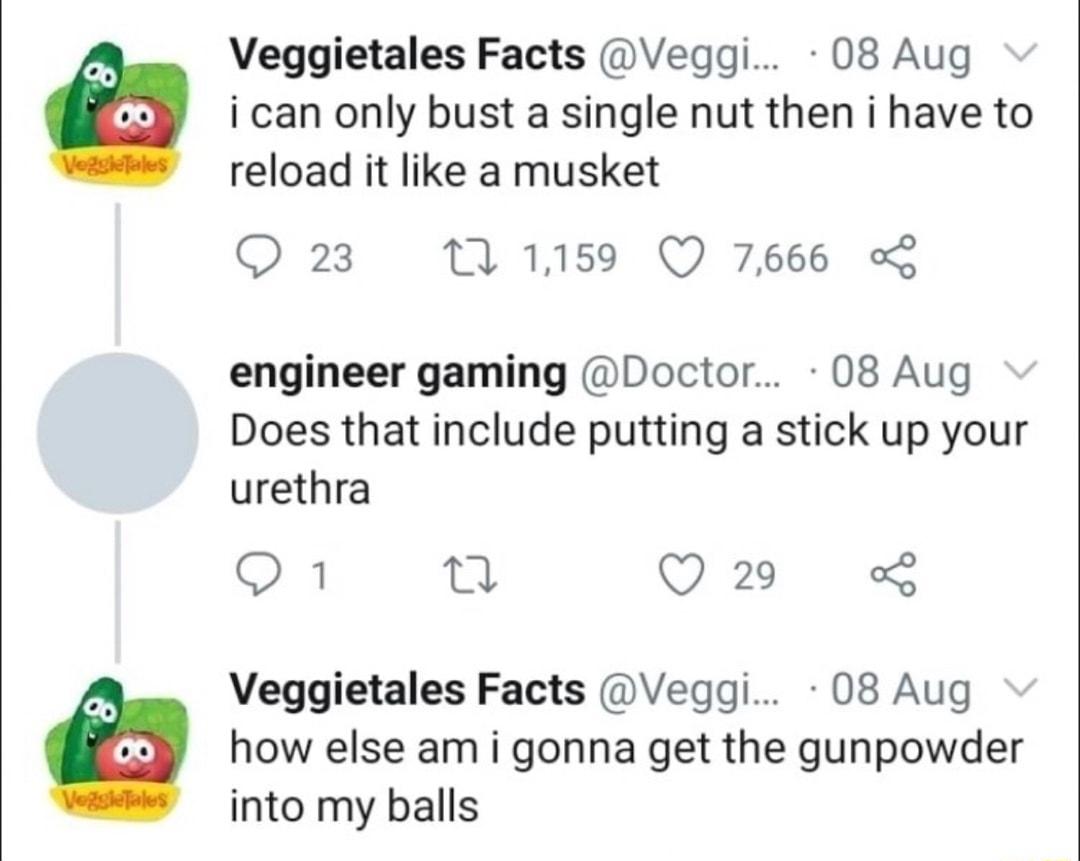Open the 08 Aug timestamp on first tweet
Screen dimensions: 1080x861
(x=901, y=56)
